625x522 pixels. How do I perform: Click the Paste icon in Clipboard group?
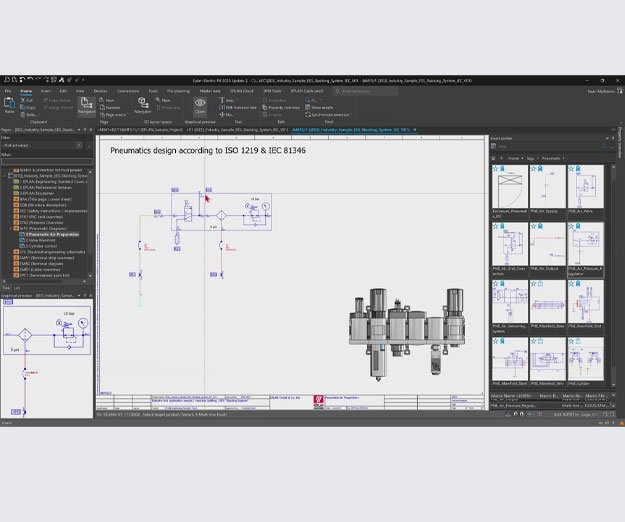9,105
